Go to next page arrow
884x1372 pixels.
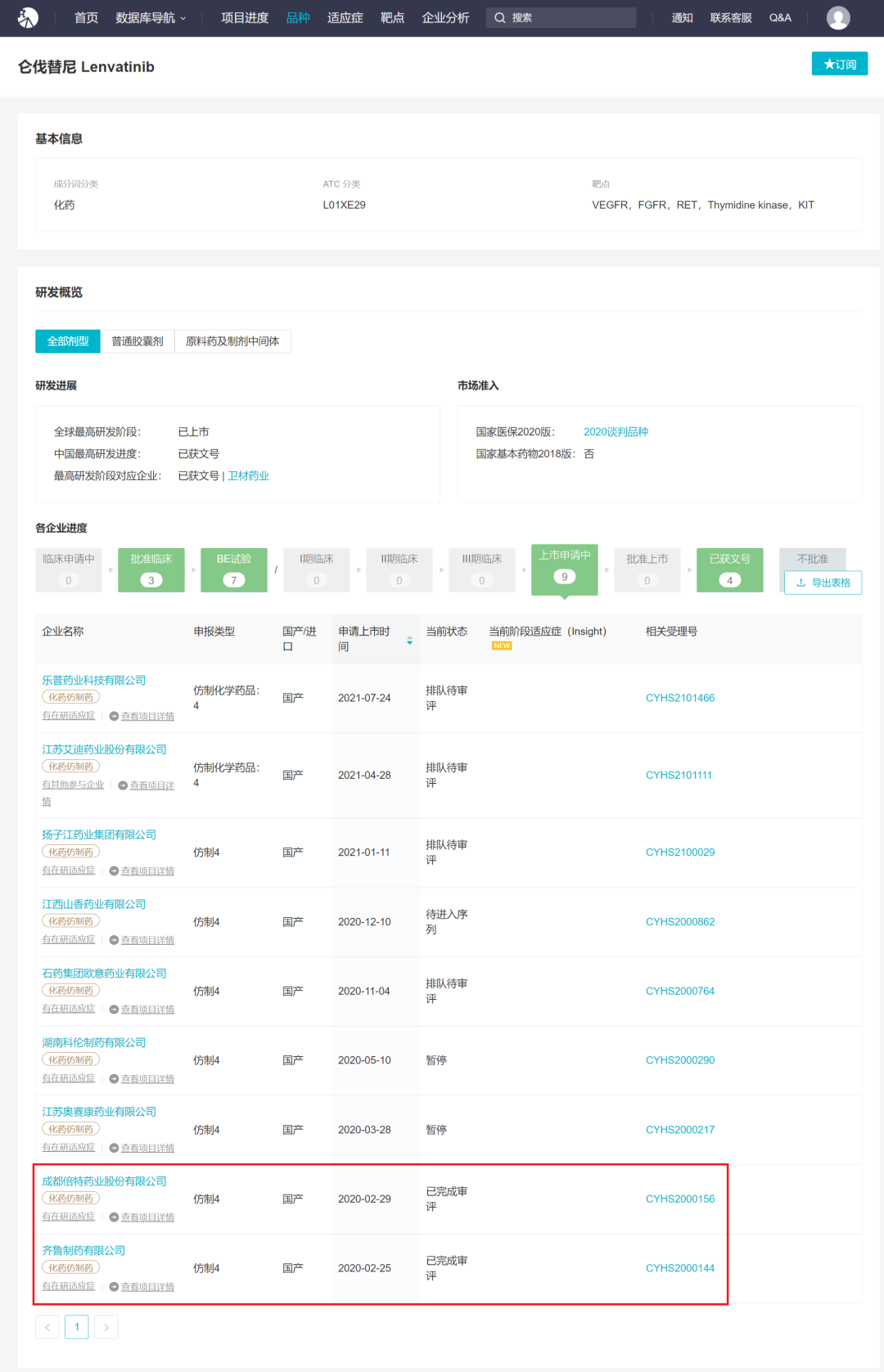click(x=106, y=1327)
